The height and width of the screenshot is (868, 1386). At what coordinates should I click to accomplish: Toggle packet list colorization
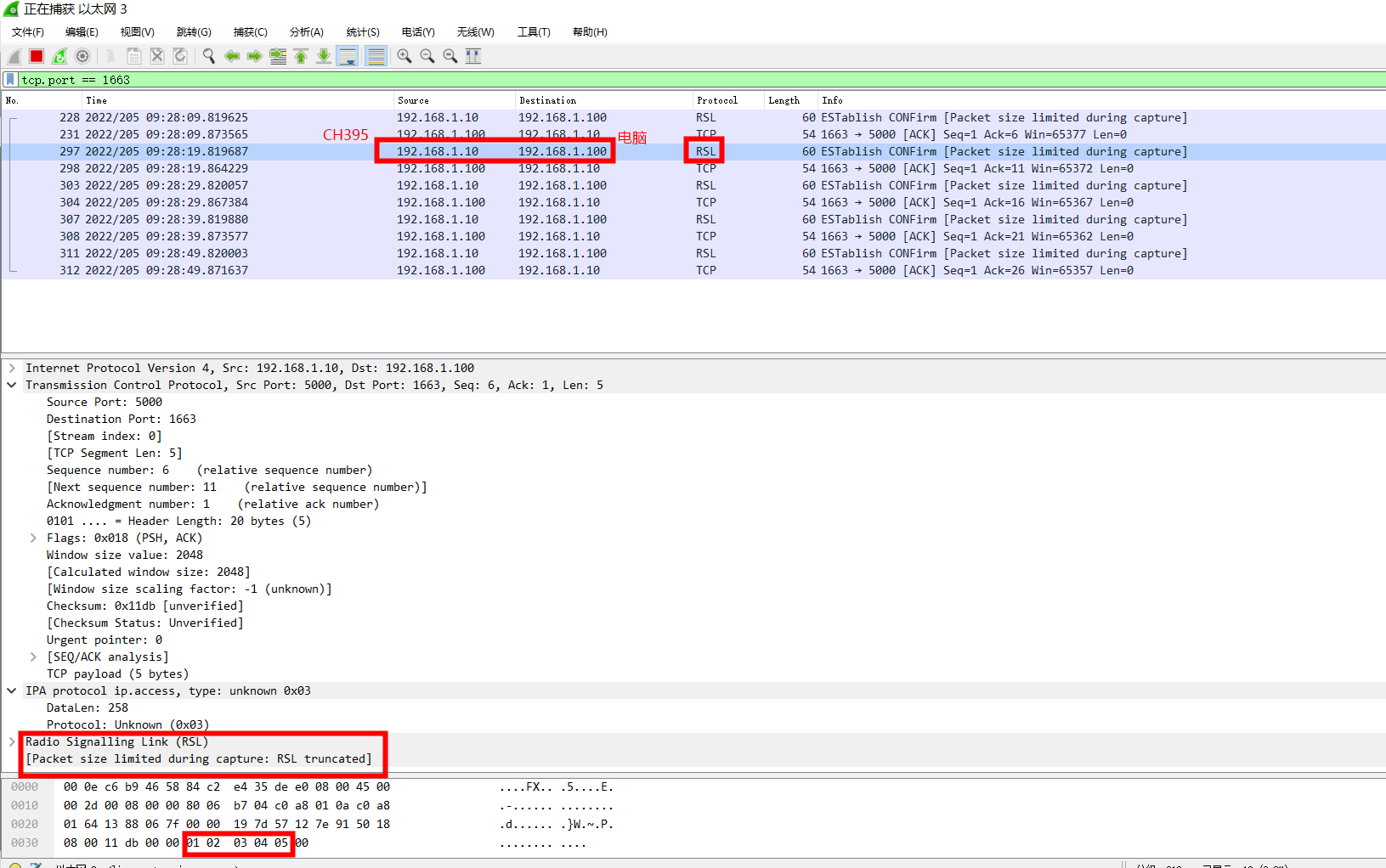[x=376, y=56]
